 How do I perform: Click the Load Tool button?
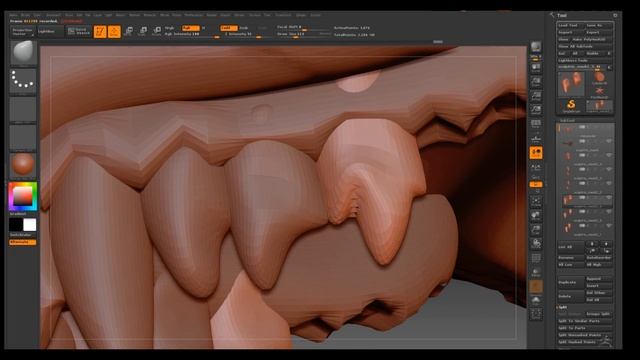[570, 25]
